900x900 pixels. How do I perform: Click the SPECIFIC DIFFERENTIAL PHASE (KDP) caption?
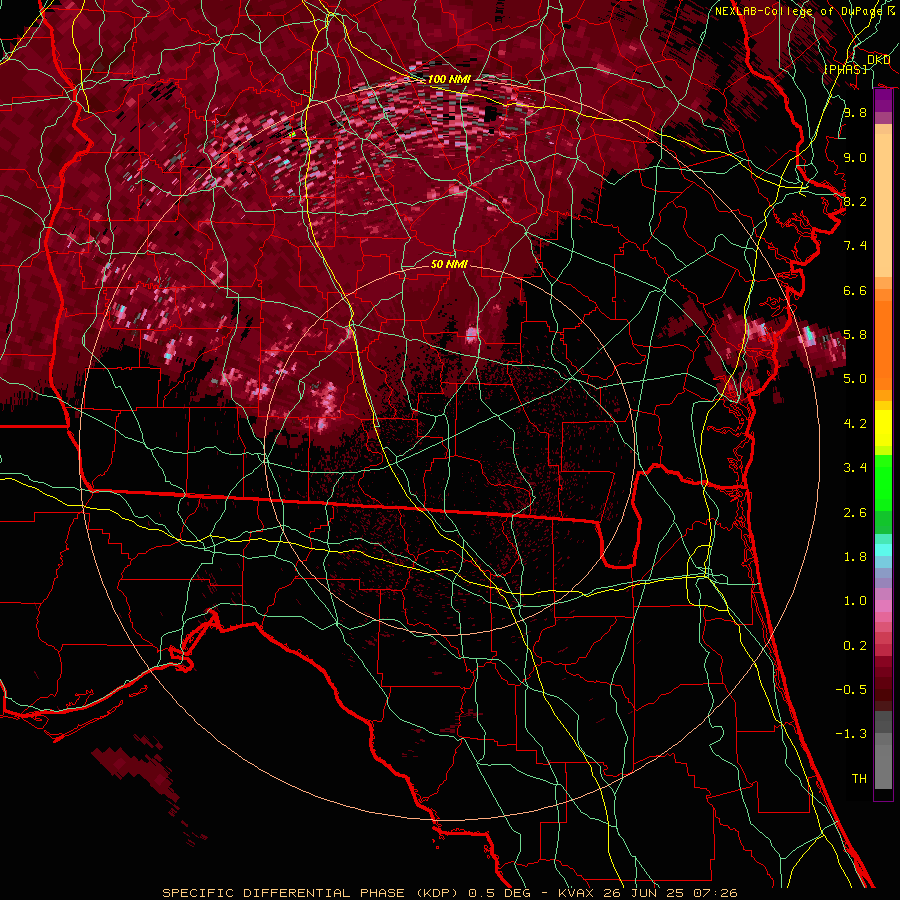[x=312, y=893]
